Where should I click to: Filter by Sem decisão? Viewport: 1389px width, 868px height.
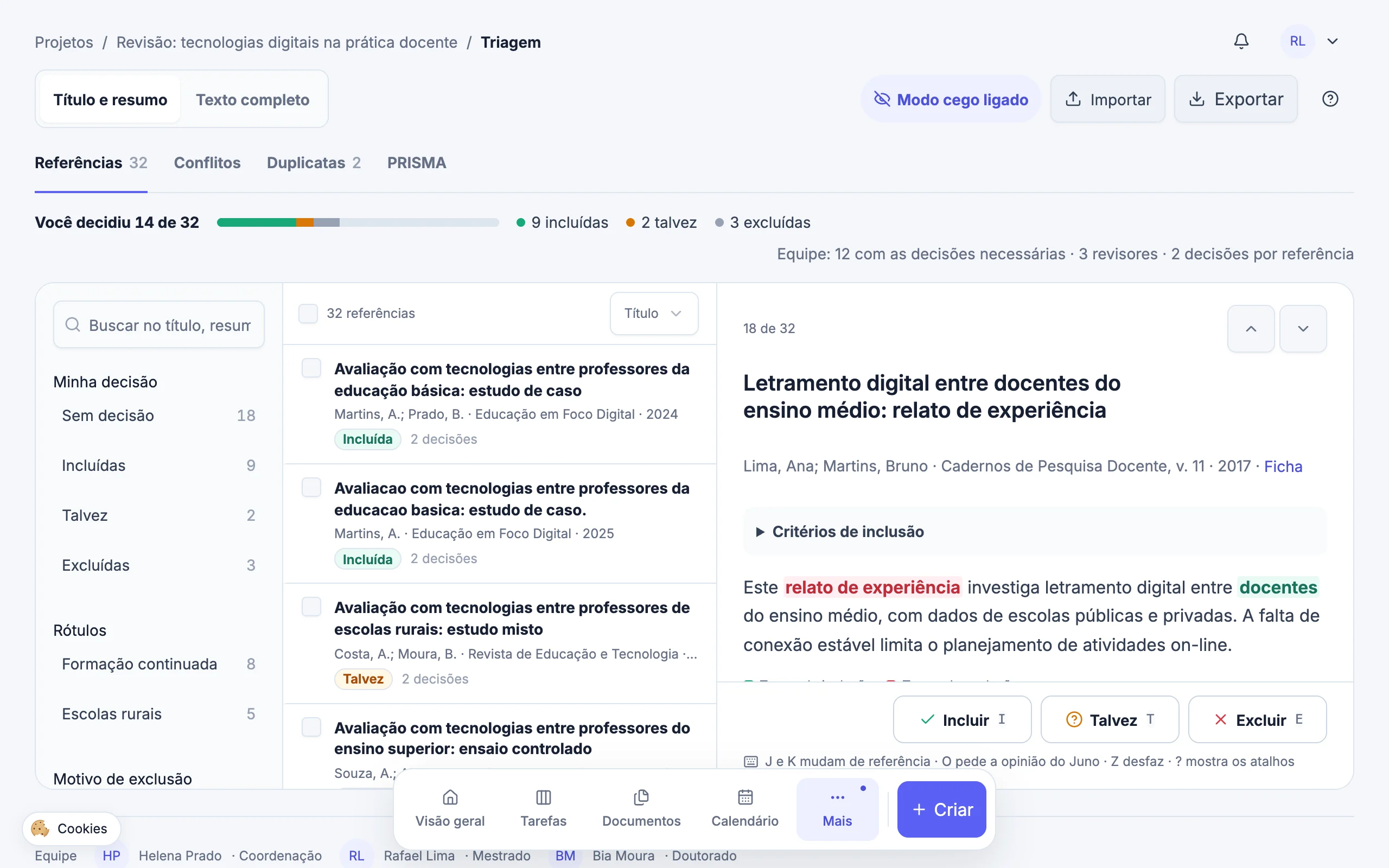pyautogui.click(x=158, y=415)
